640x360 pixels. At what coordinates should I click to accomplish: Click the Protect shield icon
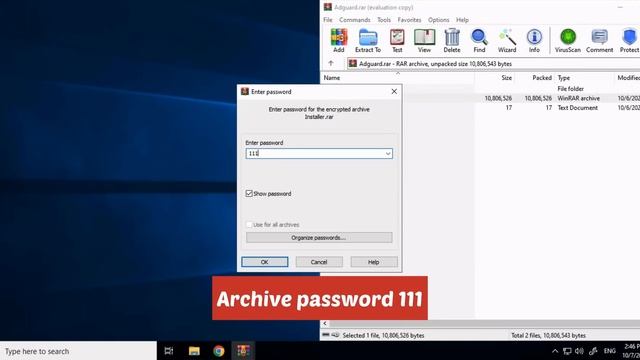tap(629, 40)
